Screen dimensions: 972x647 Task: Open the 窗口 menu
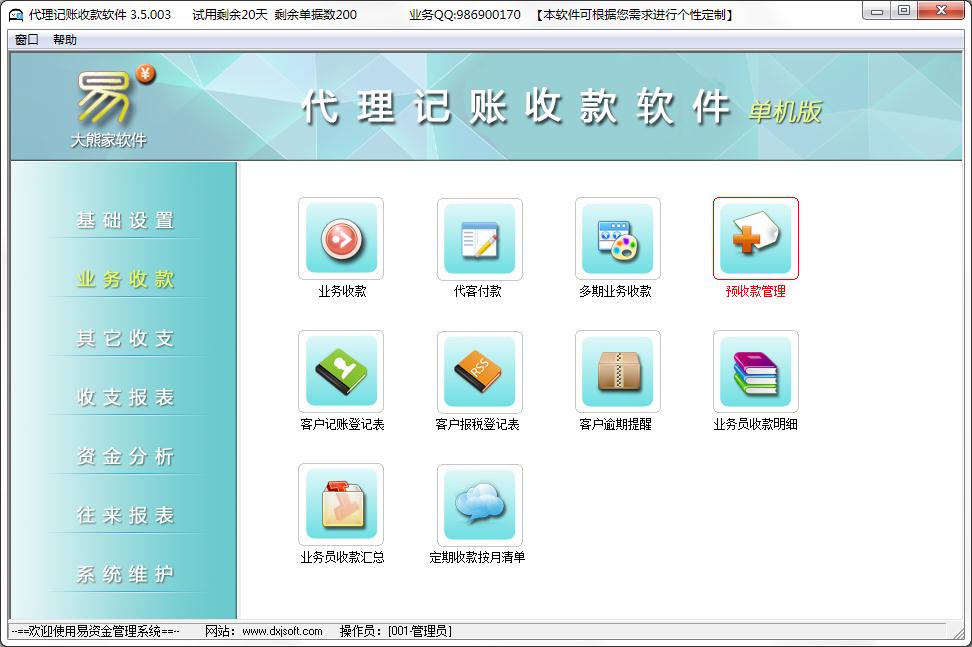(x=27, y=40)
